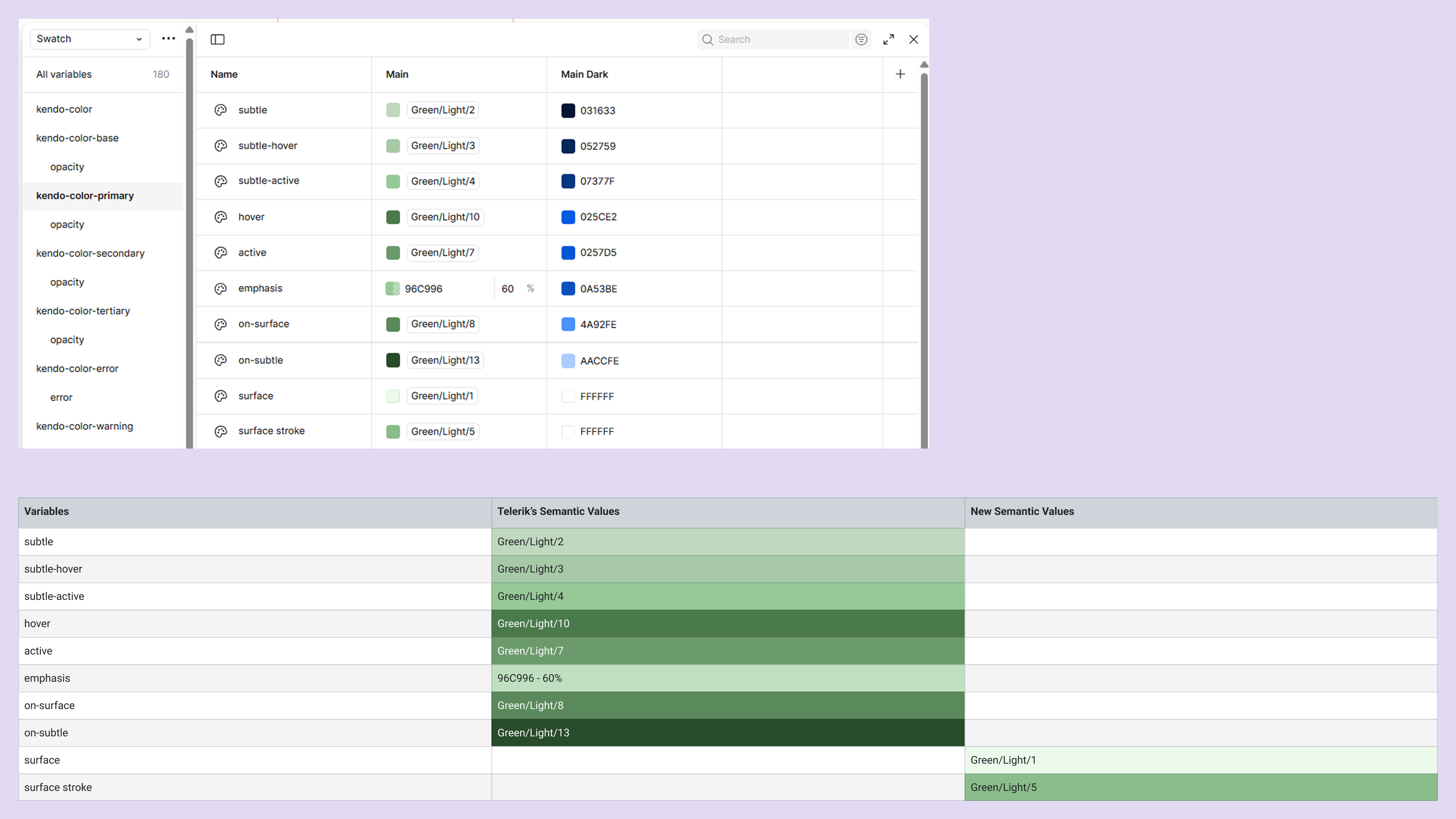
Task: Select All variables in the sidebar
Action: pos(103,74)
